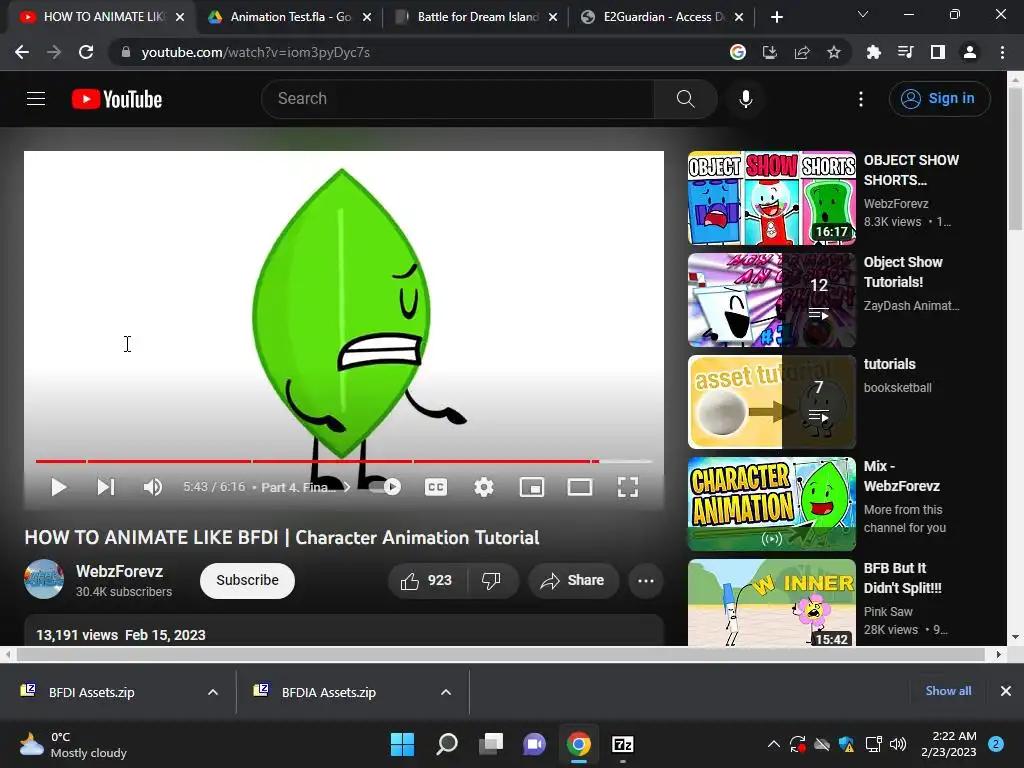Close the Animation Test.fla tab
1024x768 pixels.
click(367, 17)
